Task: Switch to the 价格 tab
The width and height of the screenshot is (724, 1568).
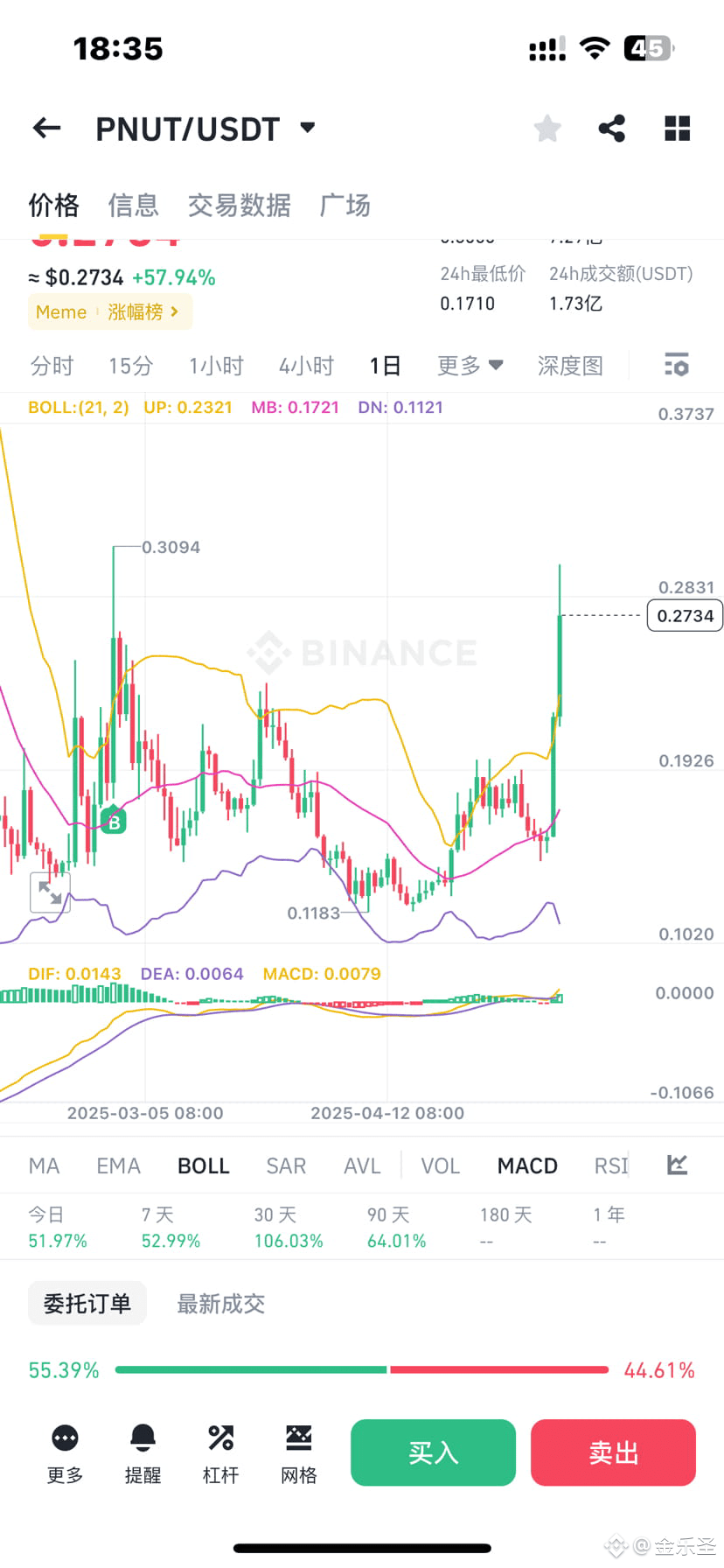Action: [53, 206]
